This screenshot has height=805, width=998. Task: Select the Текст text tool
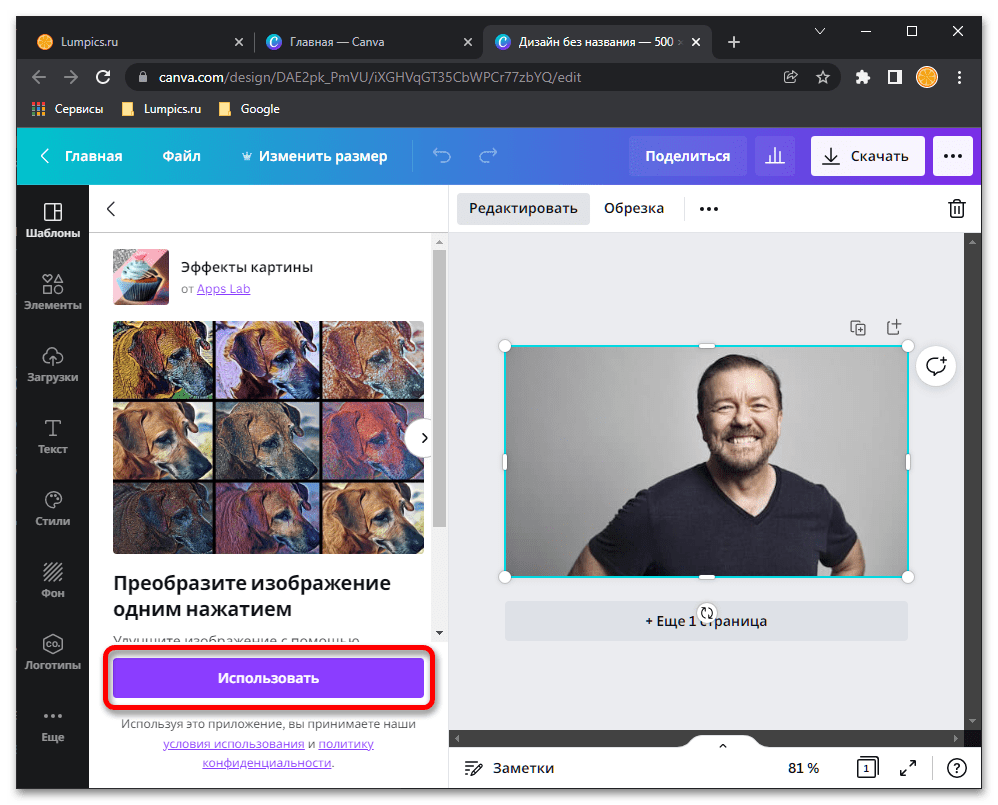[x=53, y=437]
